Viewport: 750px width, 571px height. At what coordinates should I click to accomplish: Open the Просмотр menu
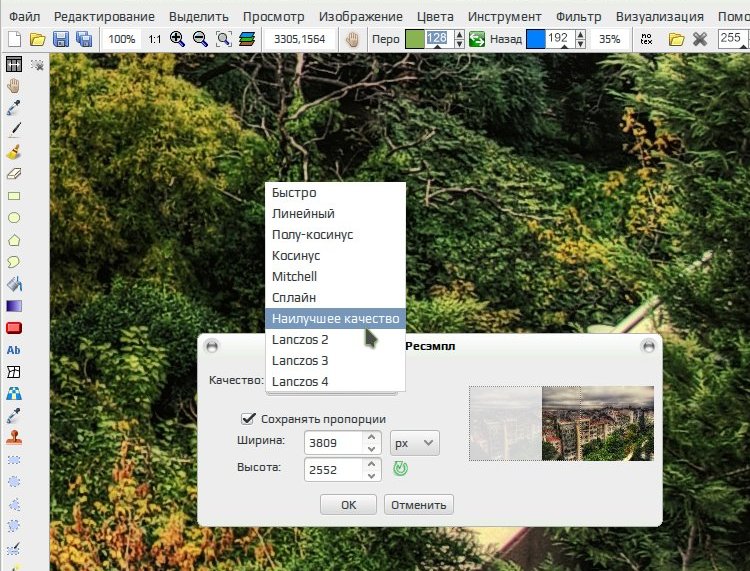pos(274,16)
